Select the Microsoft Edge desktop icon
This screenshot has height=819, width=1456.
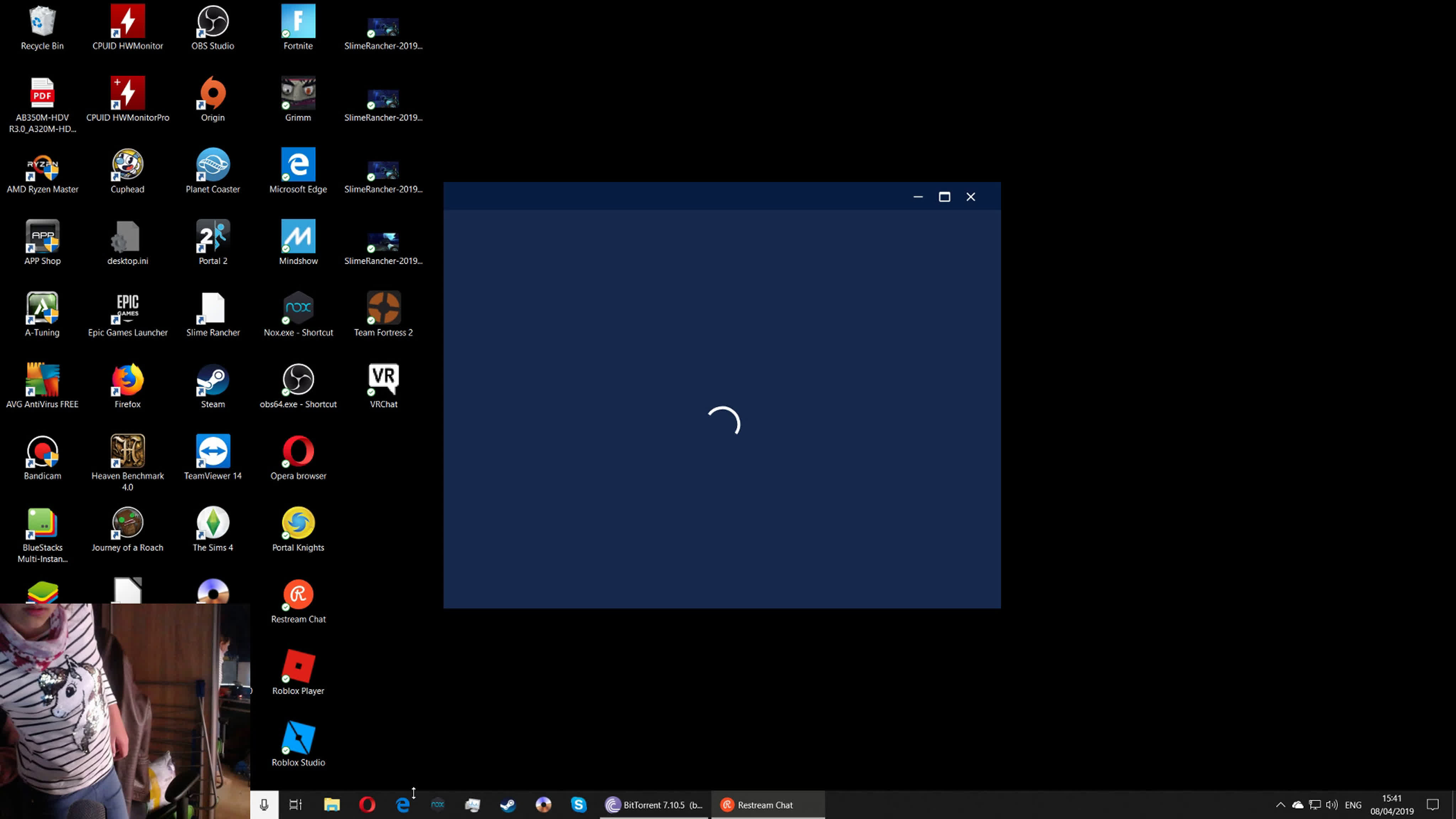pyautogui.click(x=298, y=172)
